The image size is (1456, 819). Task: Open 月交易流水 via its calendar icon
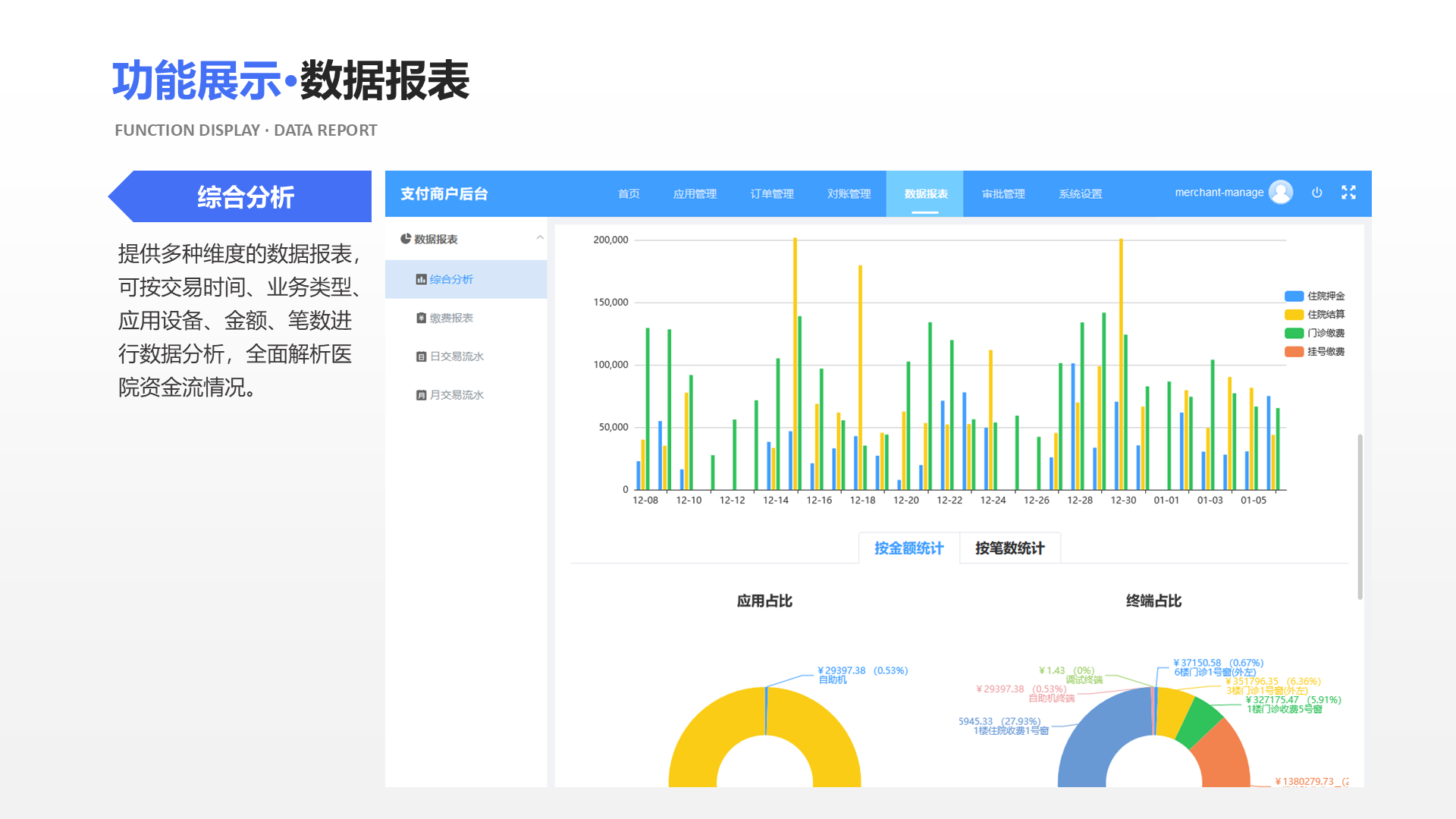[x=422, y=394]
